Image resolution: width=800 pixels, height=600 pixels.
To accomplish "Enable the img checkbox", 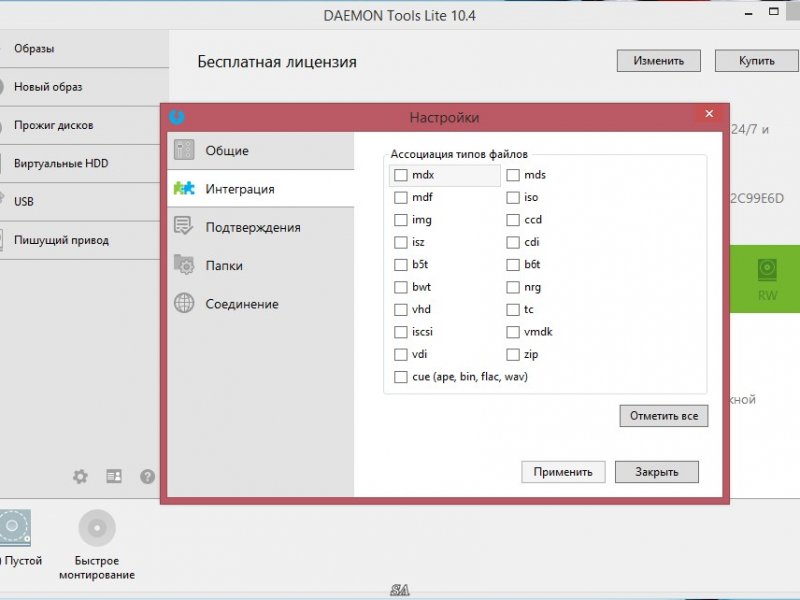I will (401, 220).
